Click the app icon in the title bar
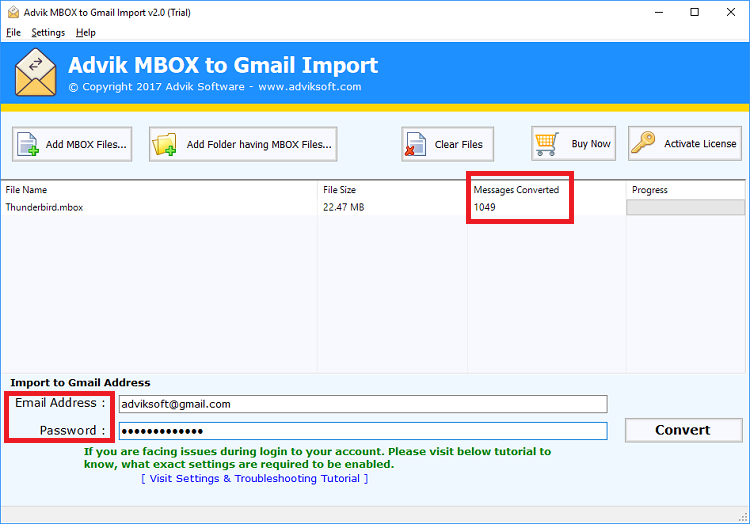 (x=13, y=12)
